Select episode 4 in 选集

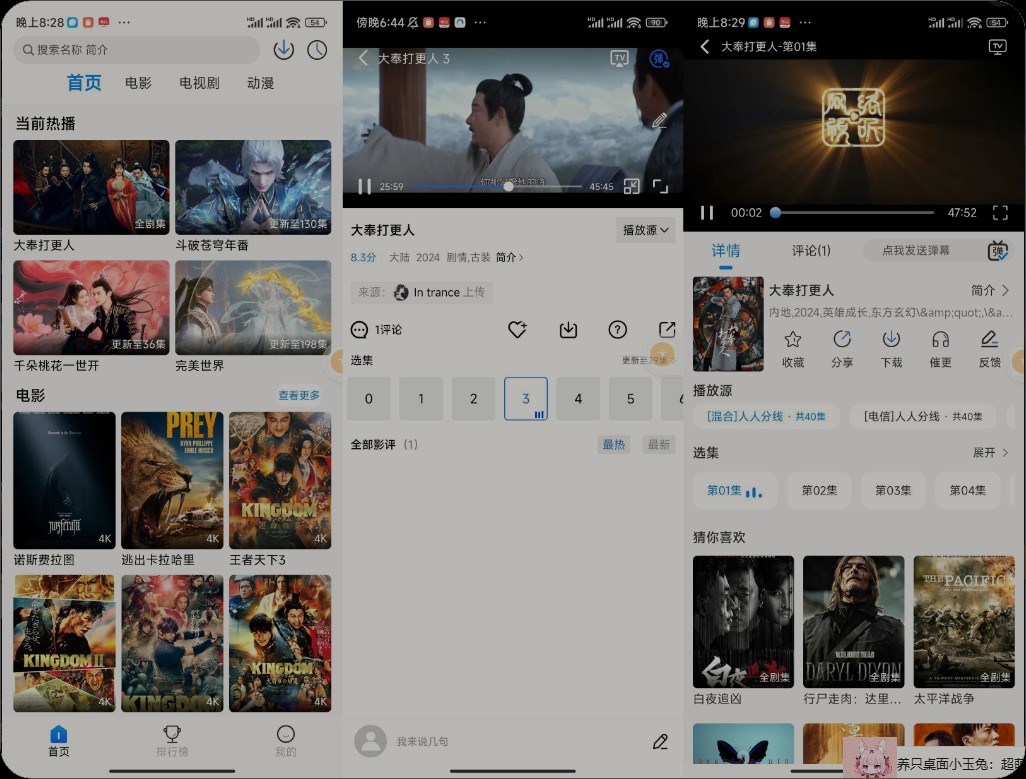tap(578, 398)
